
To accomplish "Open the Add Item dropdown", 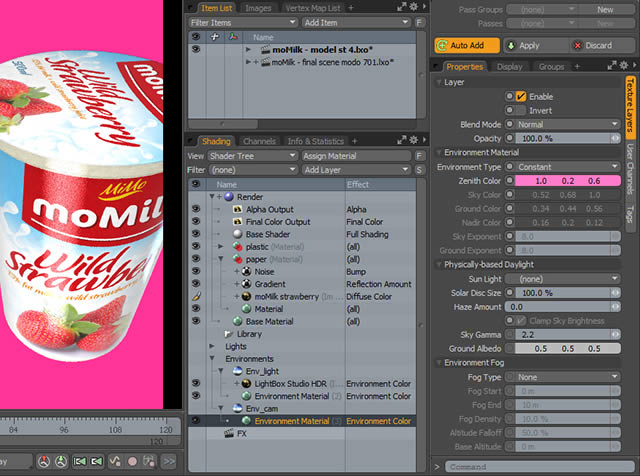I will (x=356, y=22).
